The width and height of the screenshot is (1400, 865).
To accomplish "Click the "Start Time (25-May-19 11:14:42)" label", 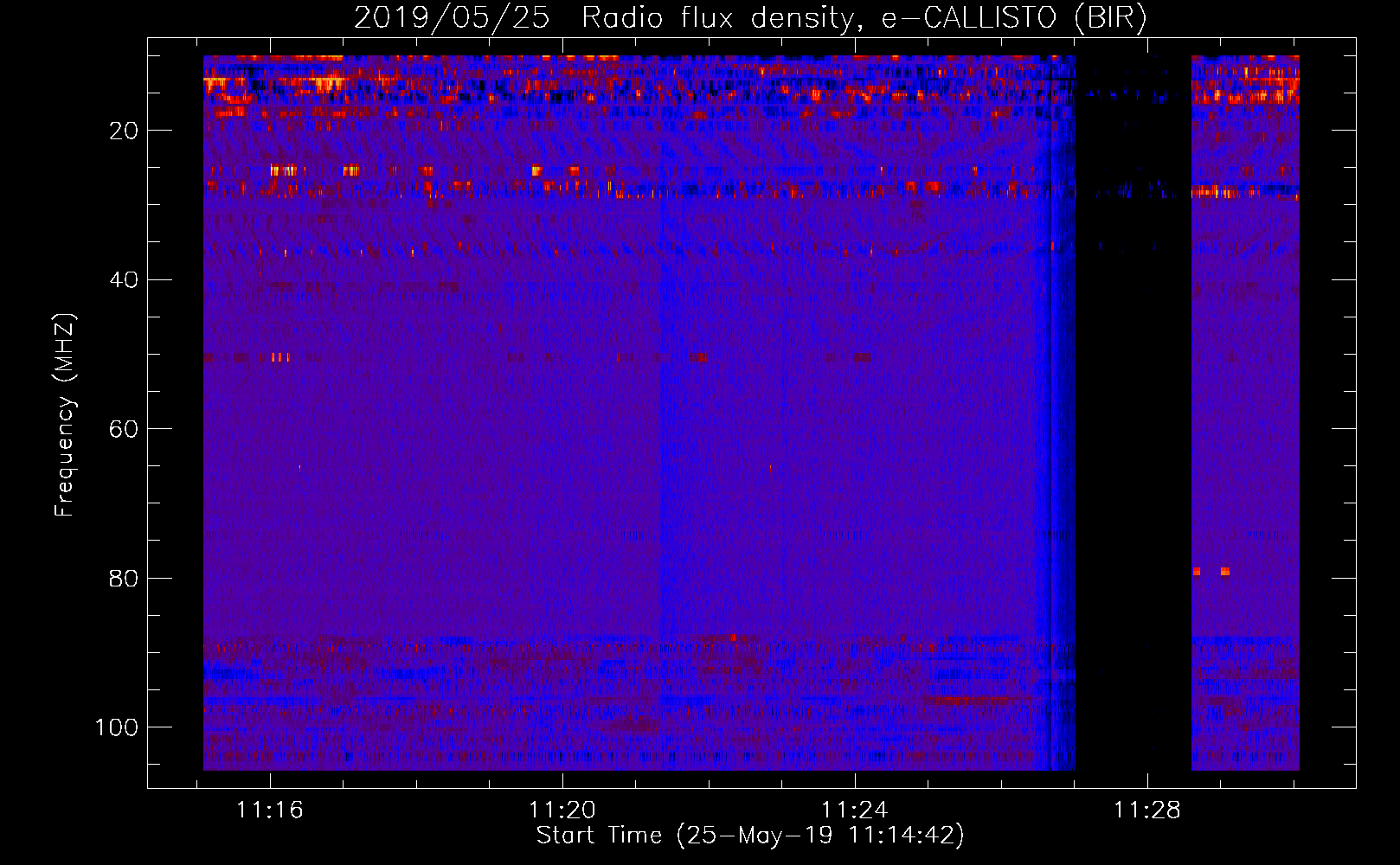I will click(x=750, y=836).
